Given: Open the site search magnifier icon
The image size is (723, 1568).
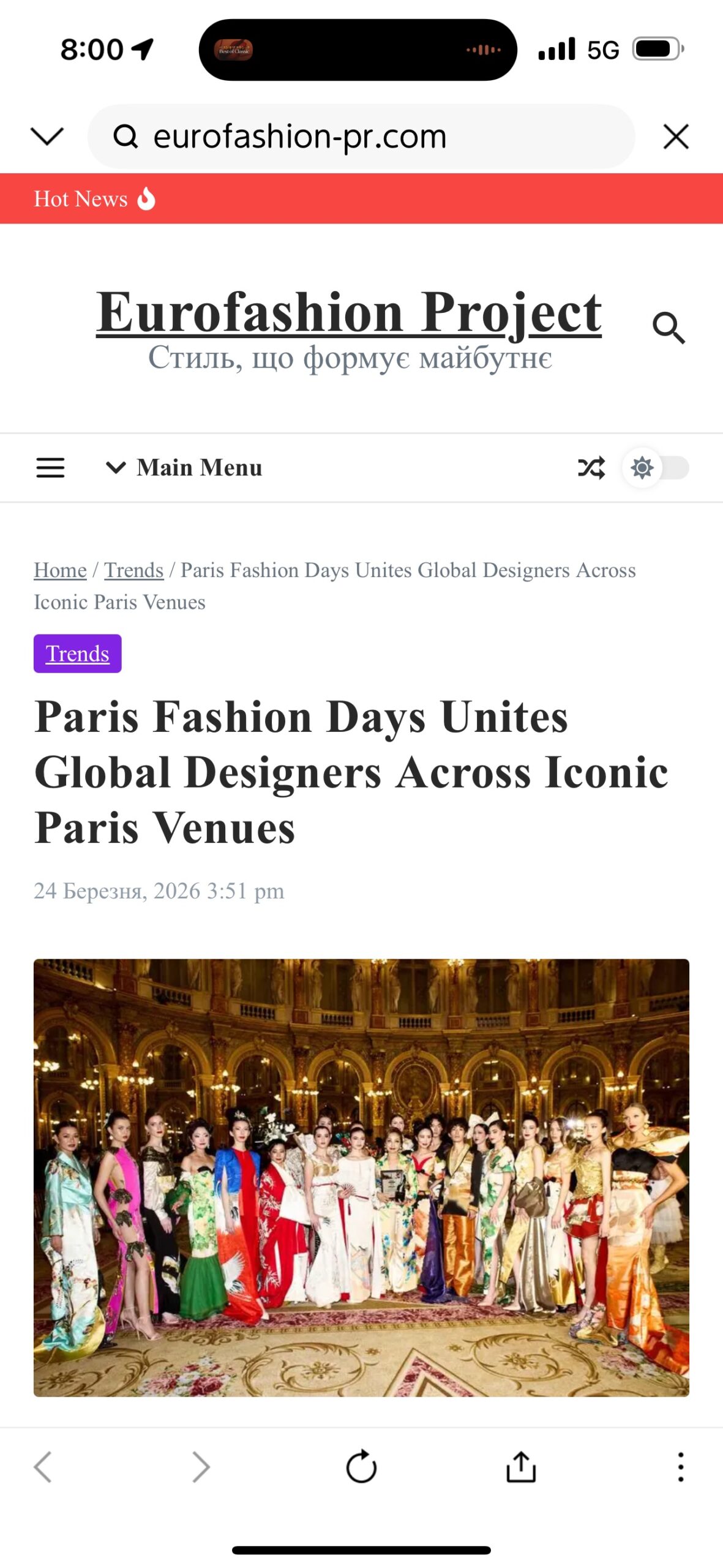Looking at the screenshot, I should (669, 328).
